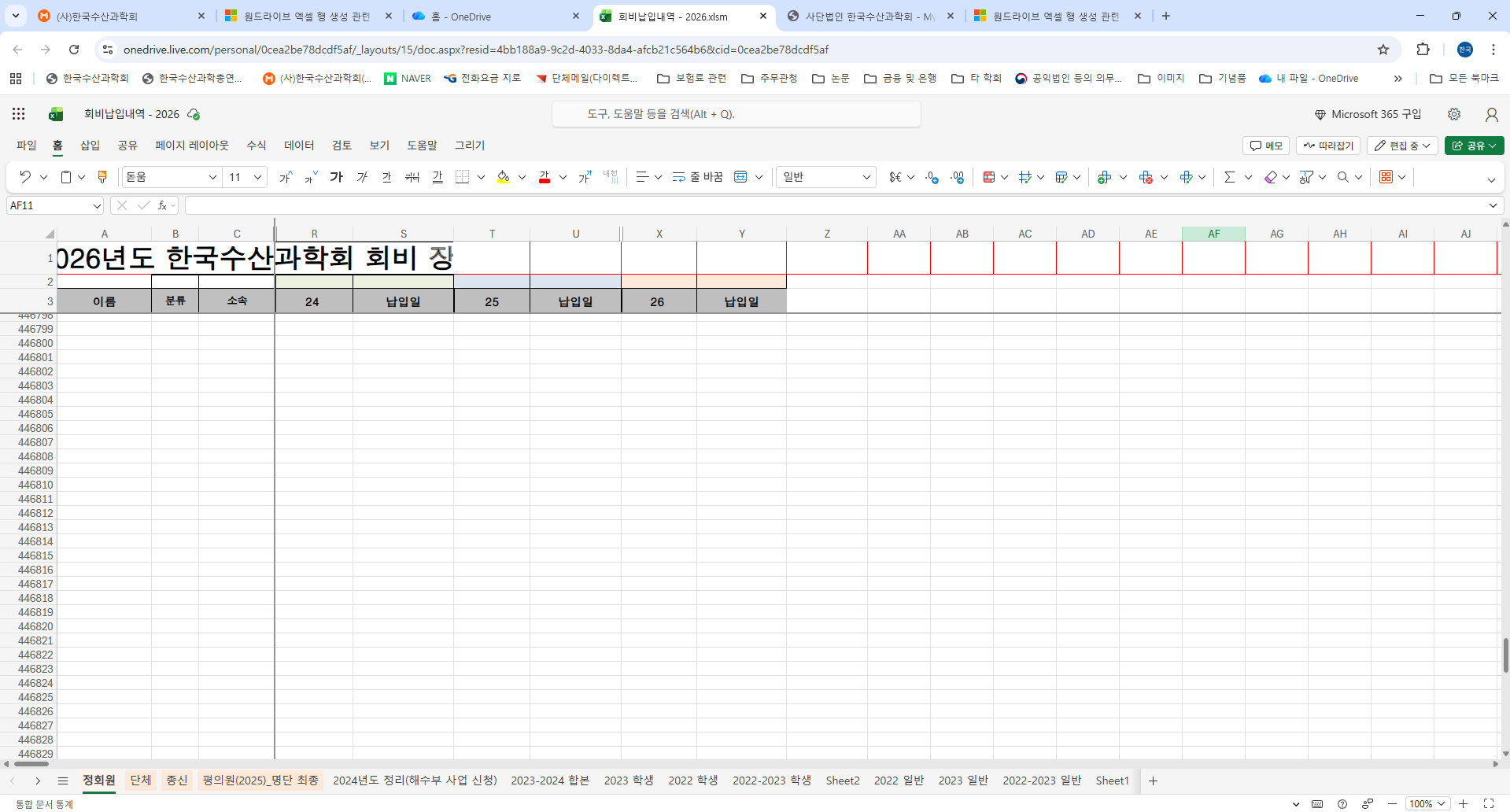Click the Merge cells icon
The image size is (1510, 812).
click(x=740, y=177)
